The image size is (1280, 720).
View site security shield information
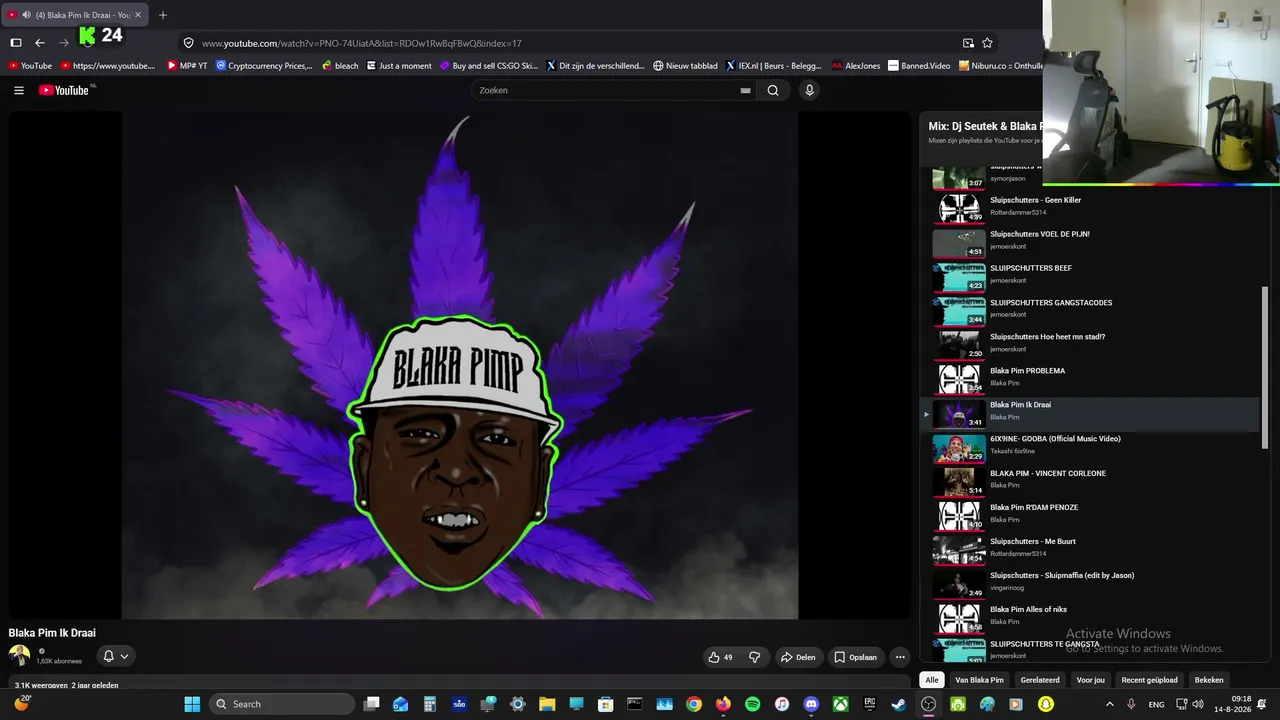click(188, 43)
